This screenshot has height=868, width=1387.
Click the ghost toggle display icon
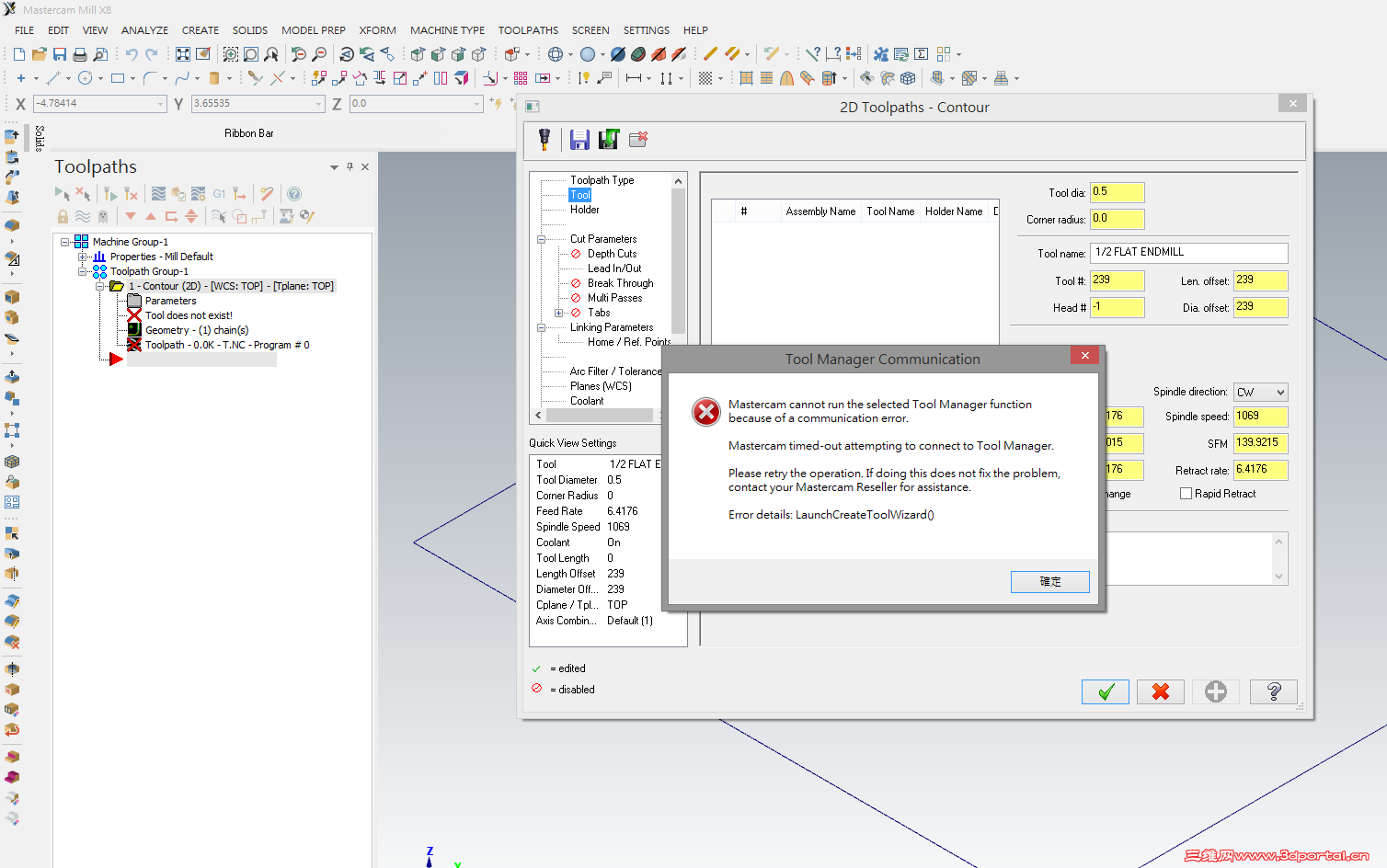pyautogui.click(x=102, y=216)
